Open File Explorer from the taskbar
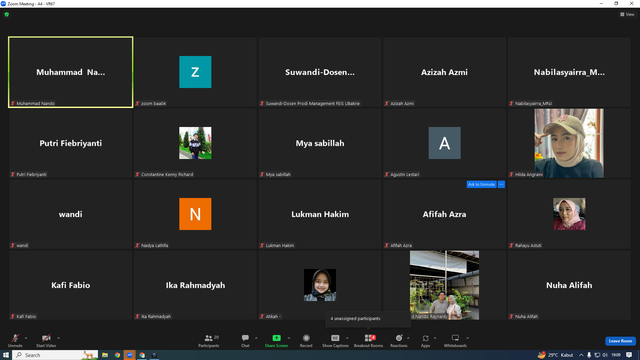The height and width of the screenshot is (360, 640). (x=105, y=355)
